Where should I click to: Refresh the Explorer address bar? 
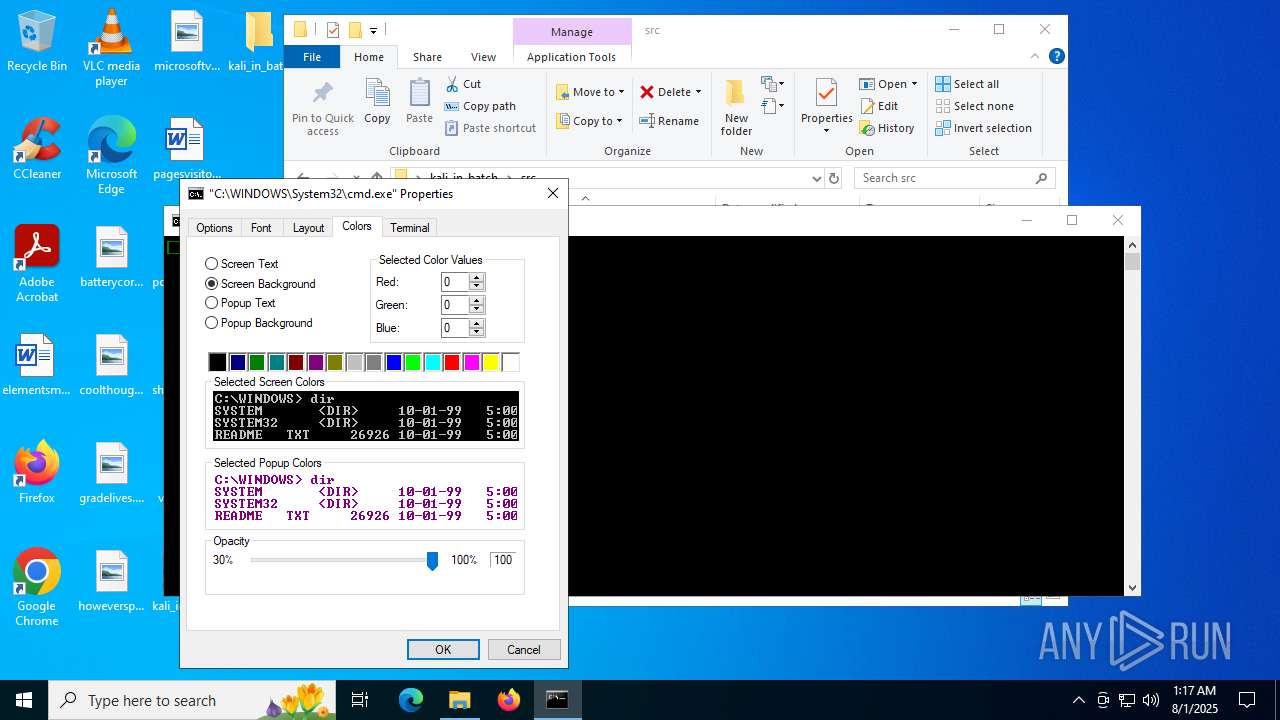click(834, 178)
